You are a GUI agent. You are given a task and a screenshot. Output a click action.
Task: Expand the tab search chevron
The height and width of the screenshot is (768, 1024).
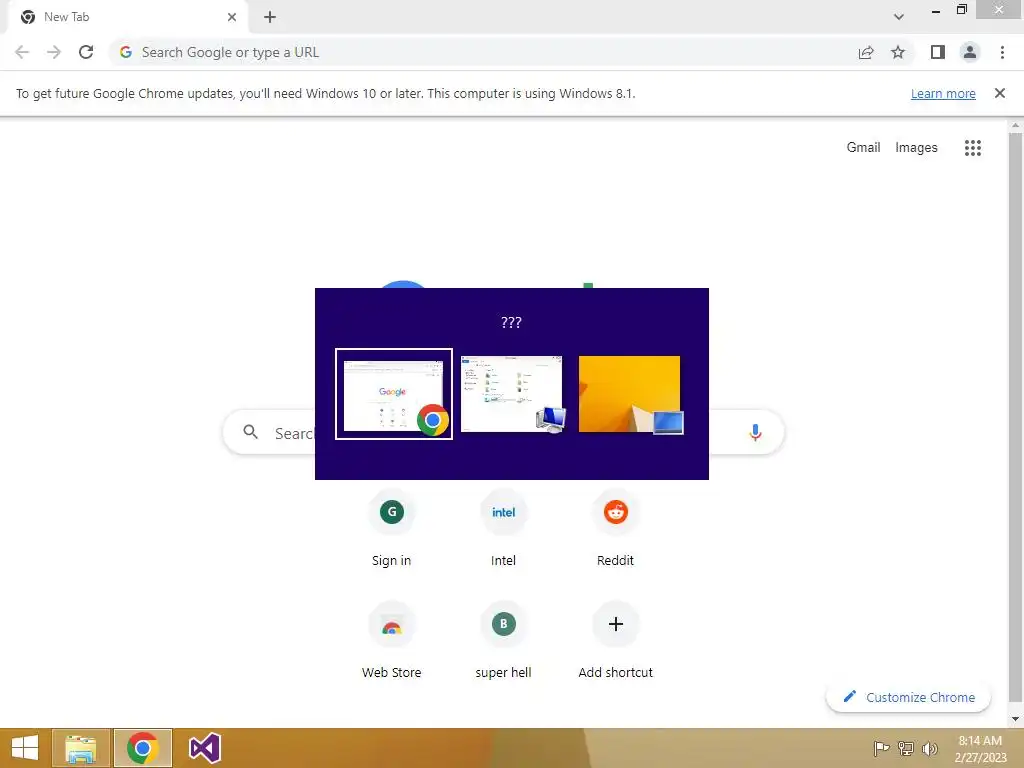click(x=899, y=17)
